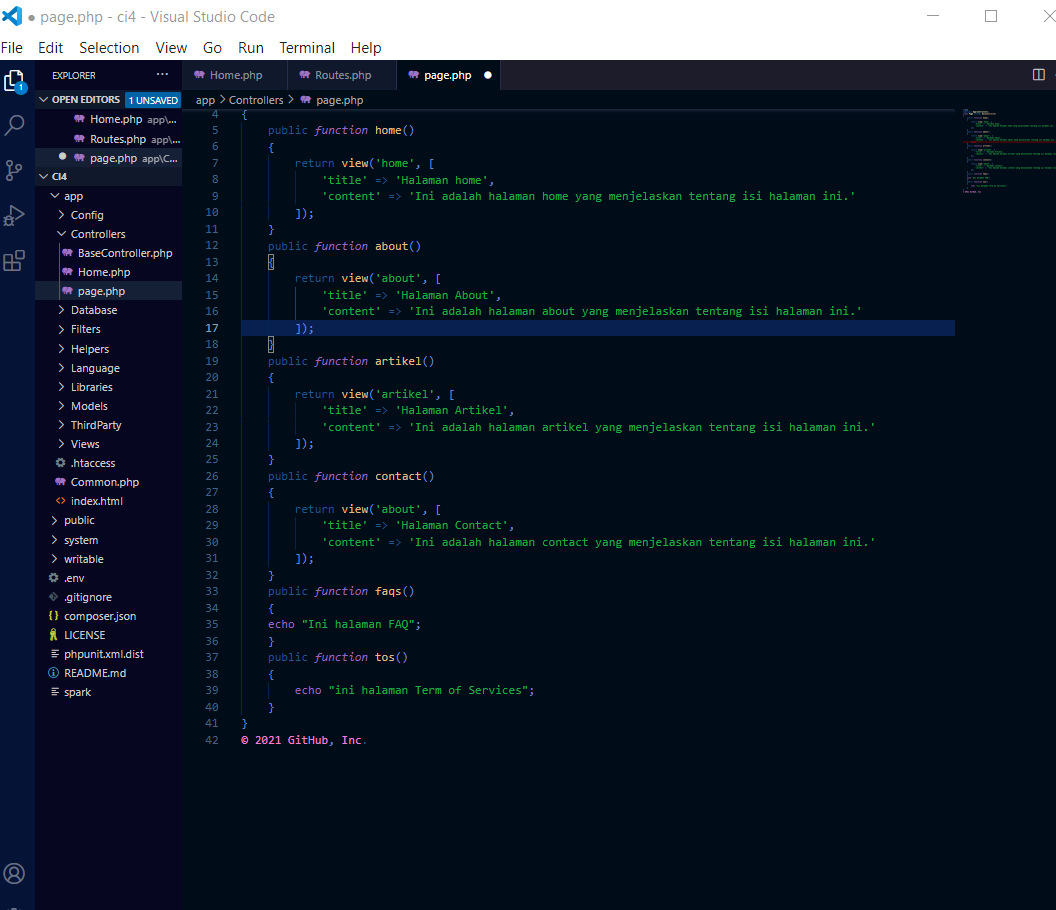The height and width of the screenshot is (910, 1056).
Task: Click Controllers in the breadcrumb
Action: [x=257, y=99]
